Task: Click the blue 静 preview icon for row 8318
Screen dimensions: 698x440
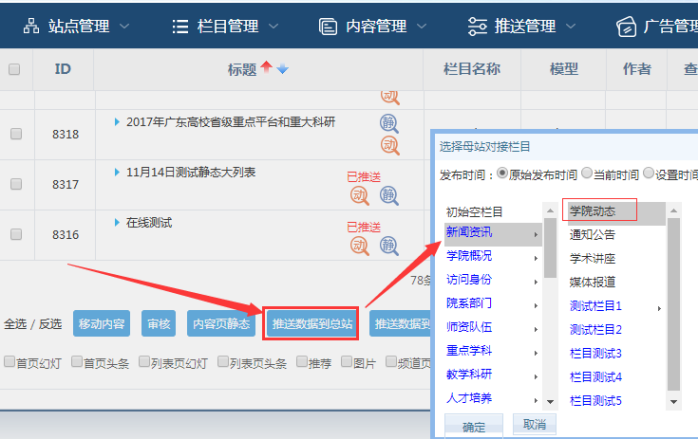Action: (x=389, y=123)
